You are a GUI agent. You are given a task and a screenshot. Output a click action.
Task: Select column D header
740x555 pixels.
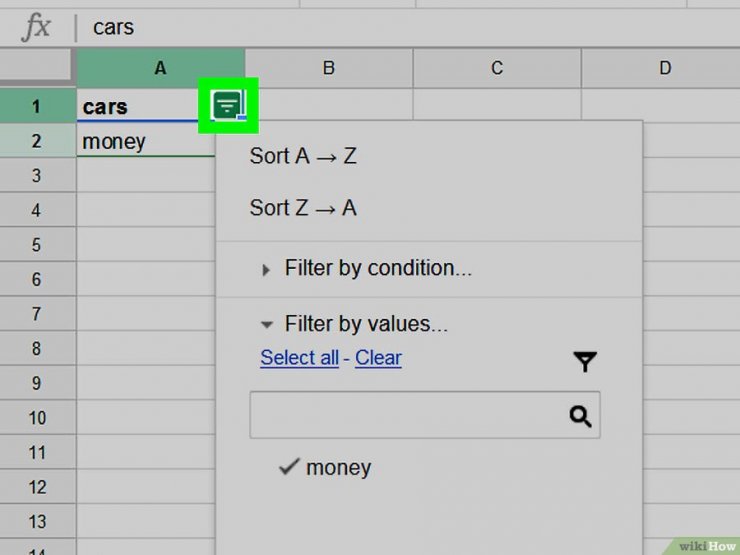pos(661,68)
